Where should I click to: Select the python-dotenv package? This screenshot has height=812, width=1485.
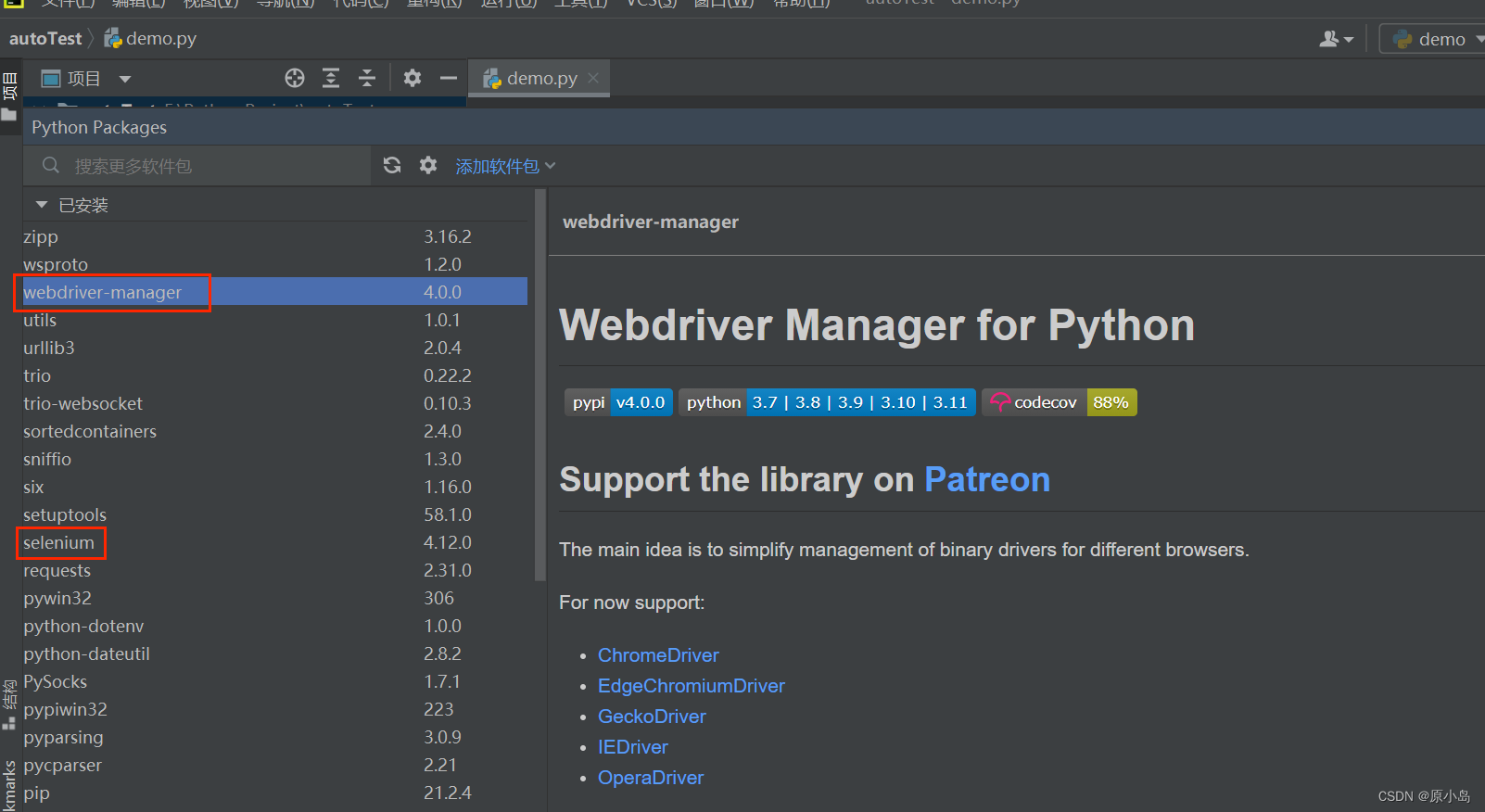click(x=275, y=626)
